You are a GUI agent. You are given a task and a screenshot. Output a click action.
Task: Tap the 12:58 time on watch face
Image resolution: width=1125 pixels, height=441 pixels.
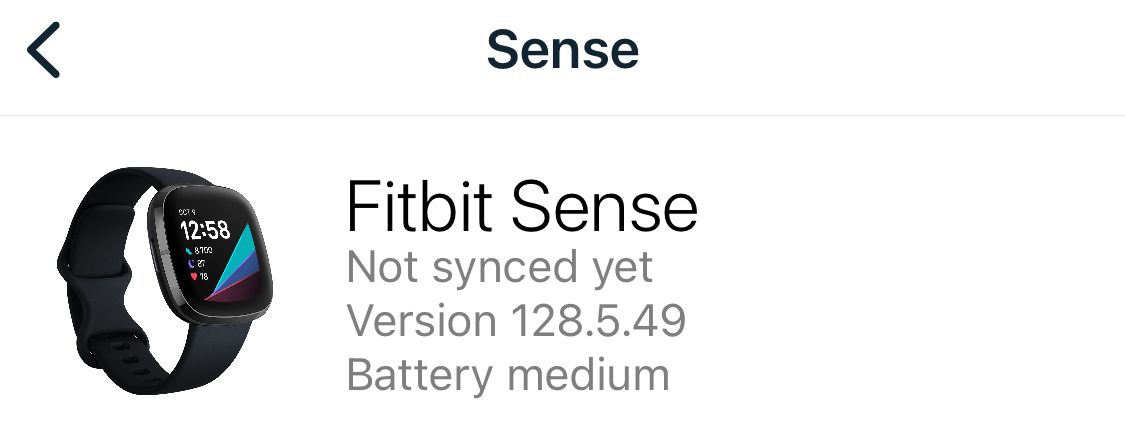click(205, 229)
